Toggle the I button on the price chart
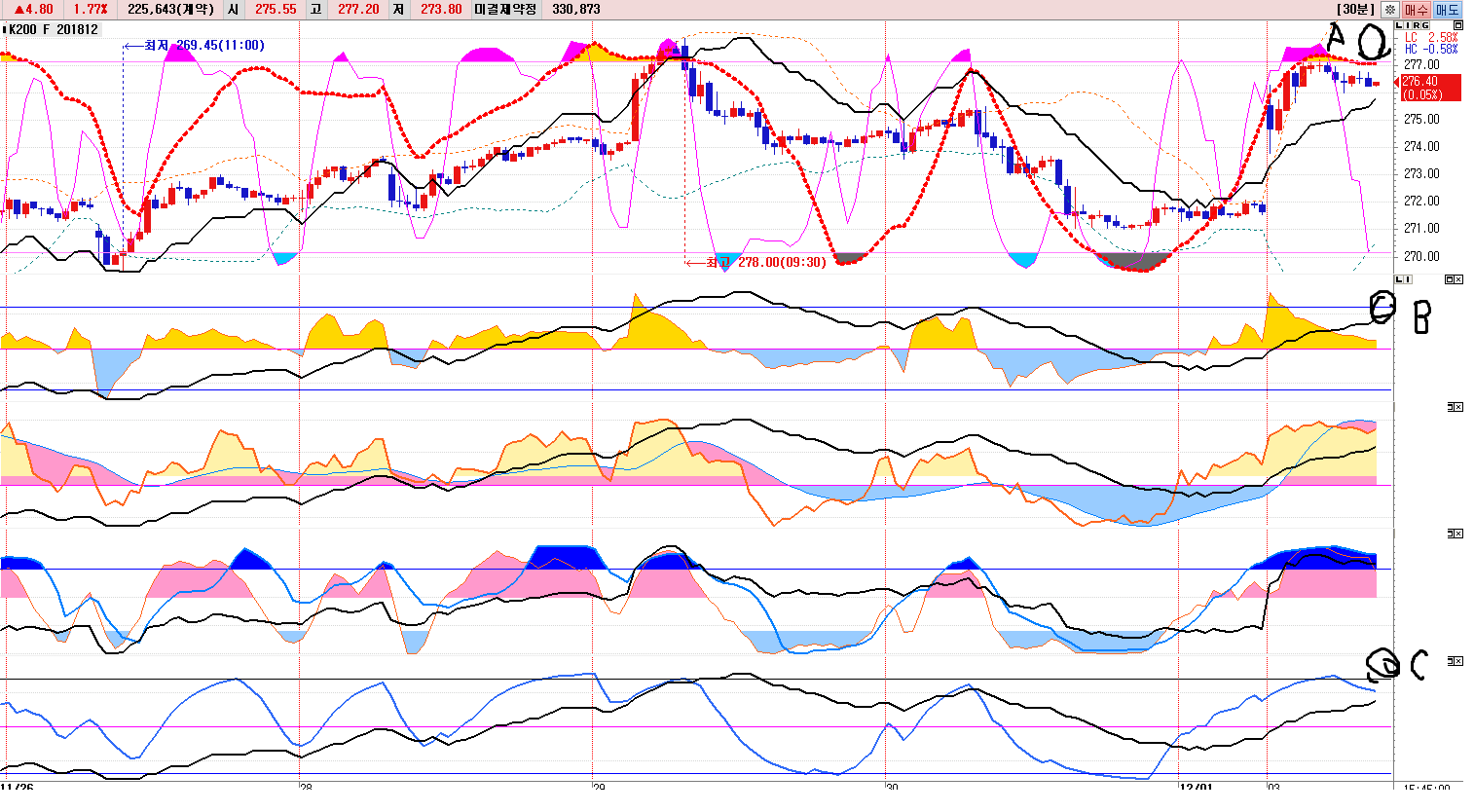This screenshot has height=812, width=1474. (1407, 24)
